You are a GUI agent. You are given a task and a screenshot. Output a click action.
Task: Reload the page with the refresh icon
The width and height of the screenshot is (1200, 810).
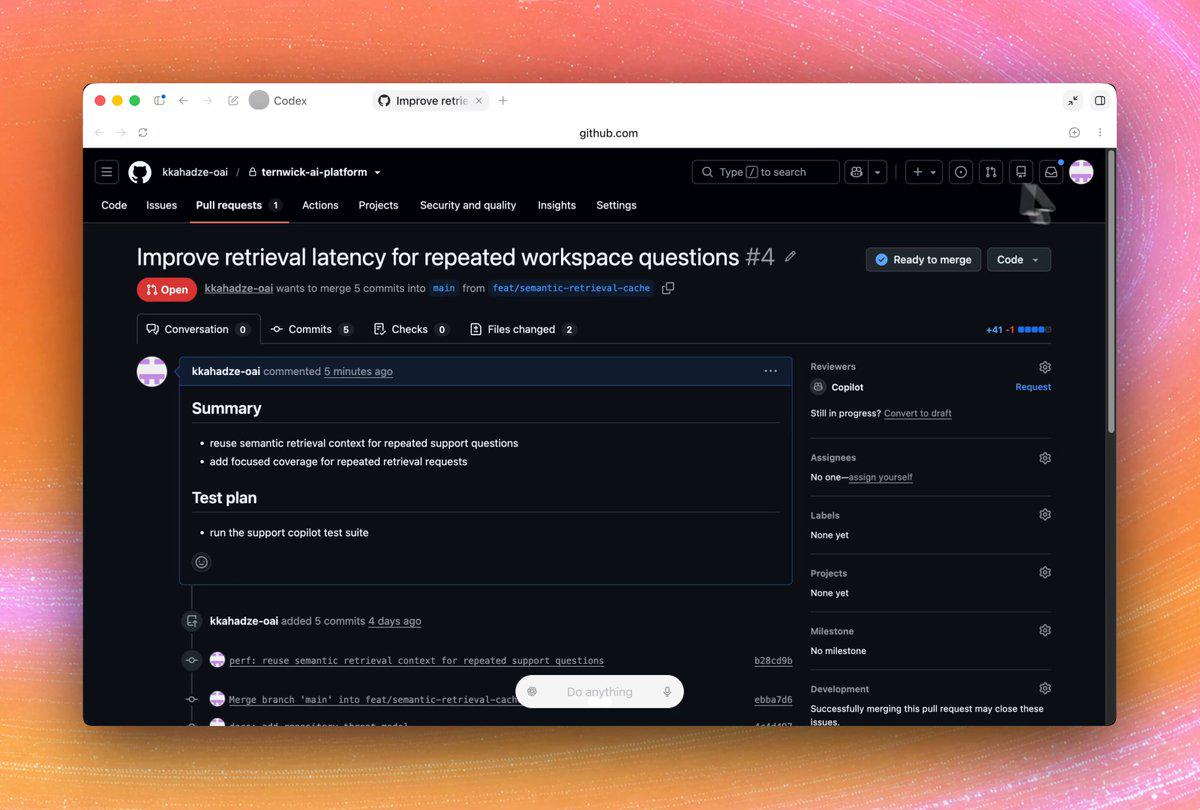[x=143, y=133]
